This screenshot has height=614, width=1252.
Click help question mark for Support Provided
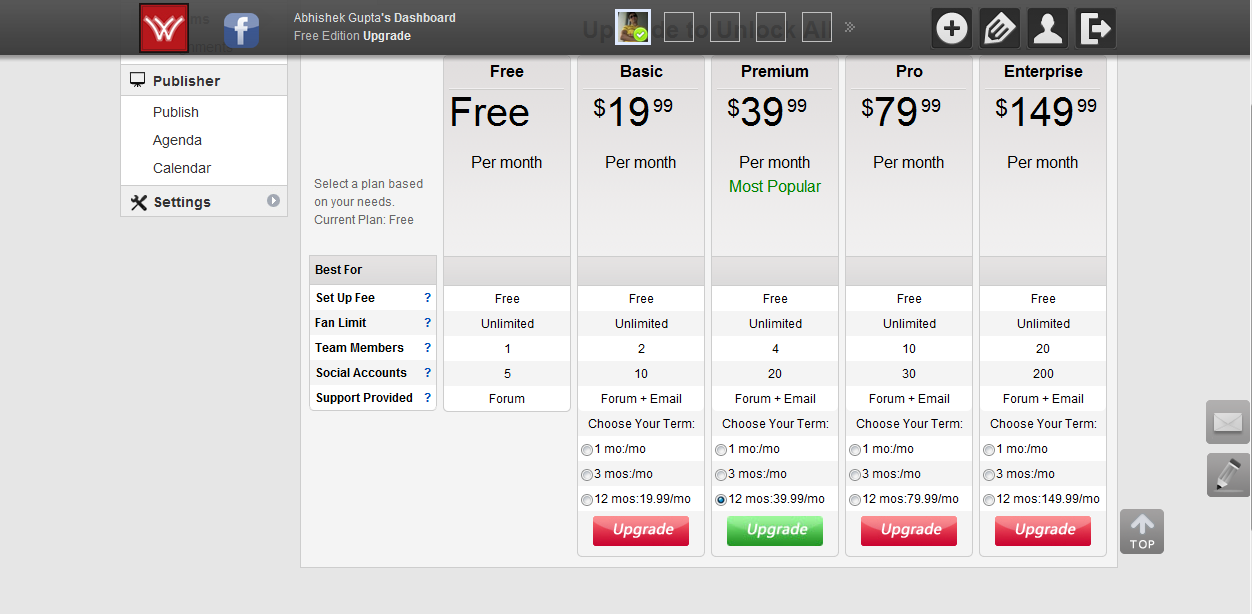[428, 398]
